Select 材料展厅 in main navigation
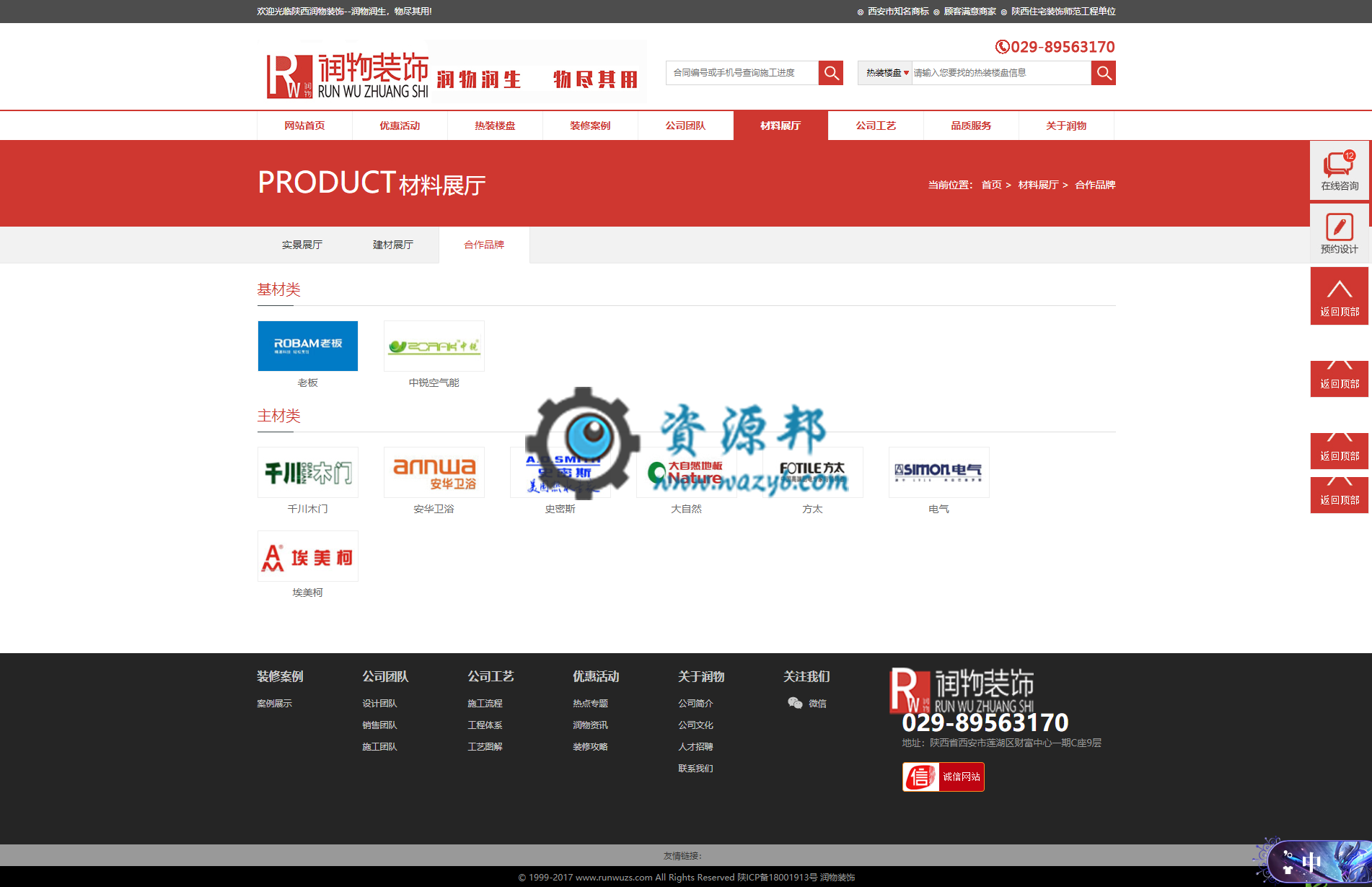The image size is (1372, 887). 780,126
